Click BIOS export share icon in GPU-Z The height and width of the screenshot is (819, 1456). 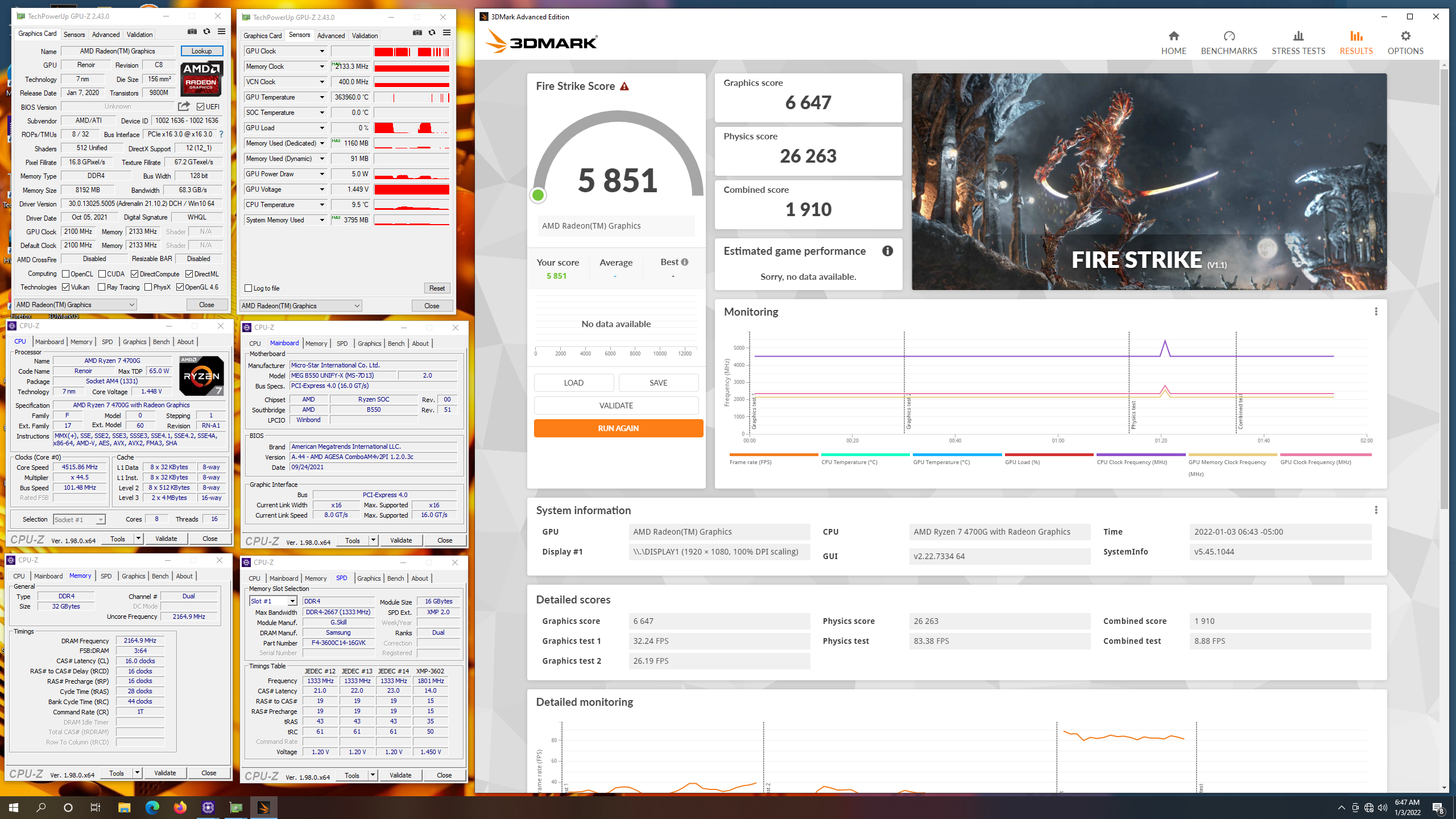[184, 106]
